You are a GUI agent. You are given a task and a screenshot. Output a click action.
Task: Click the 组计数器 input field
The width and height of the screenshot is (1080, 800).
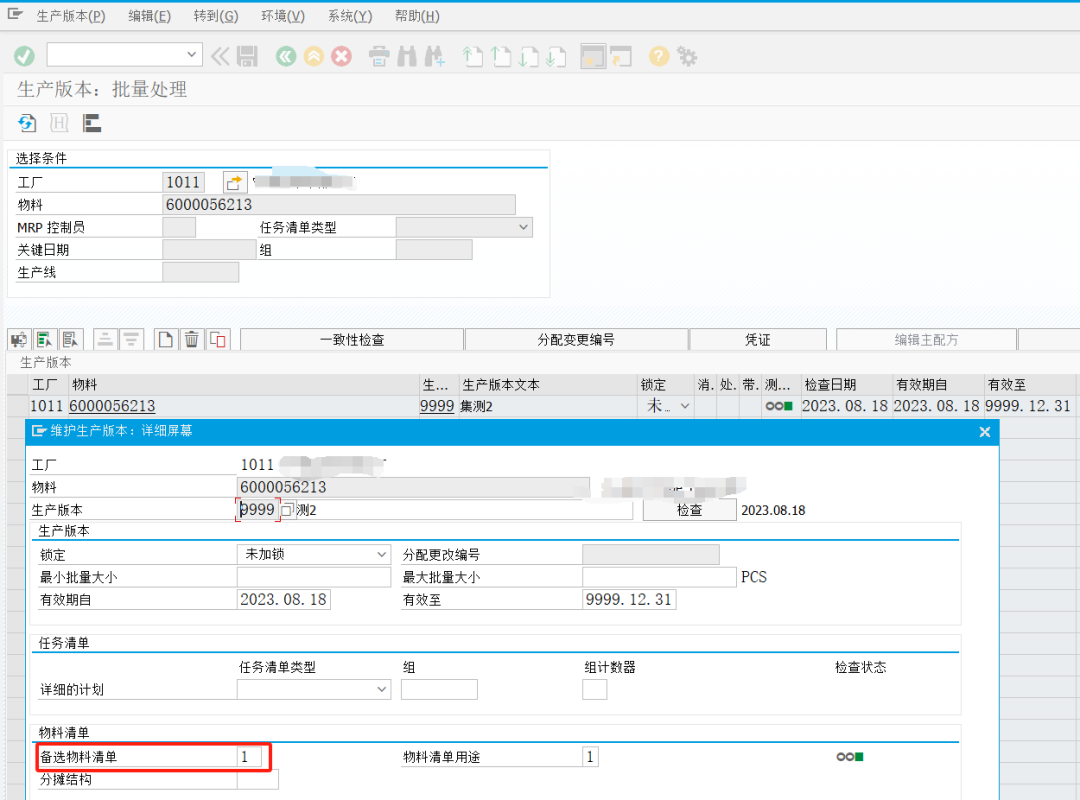pos(594,689)
